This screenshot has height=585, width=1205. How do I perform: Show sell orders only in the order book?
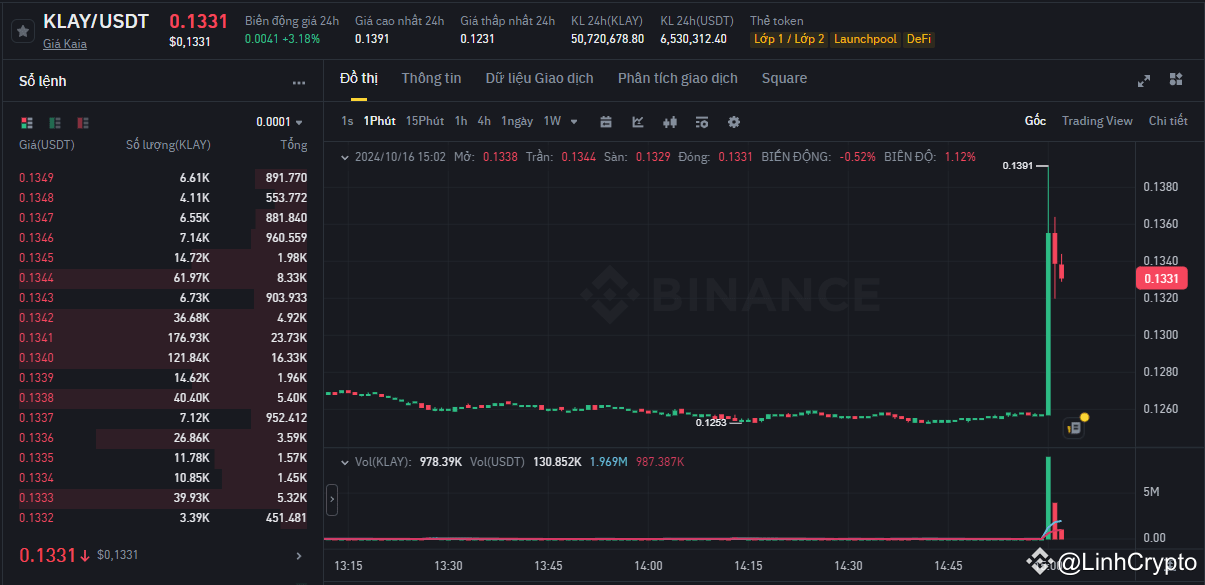point(81,121)
